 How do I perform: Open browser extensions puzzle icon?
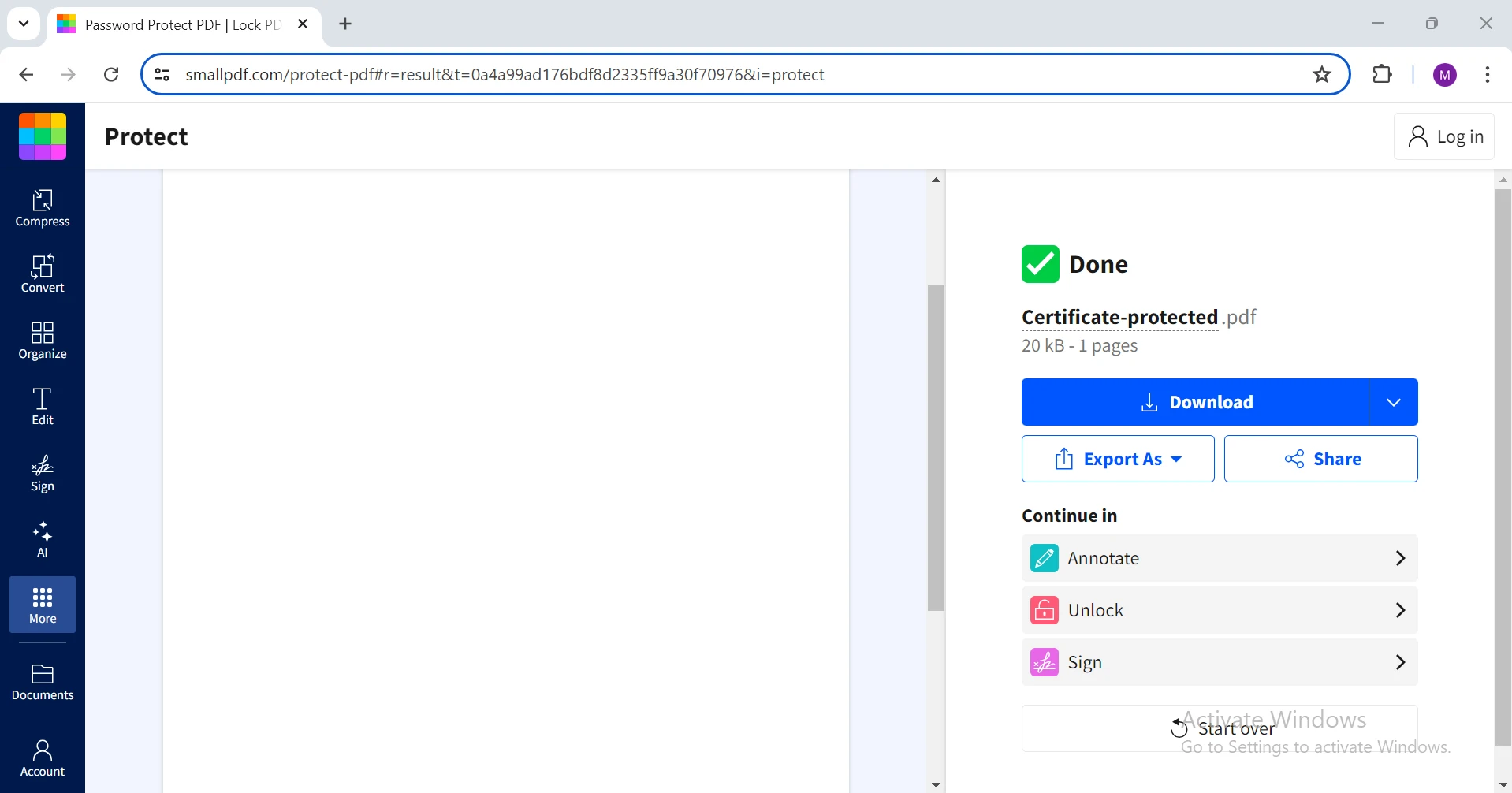[1383, 75]
